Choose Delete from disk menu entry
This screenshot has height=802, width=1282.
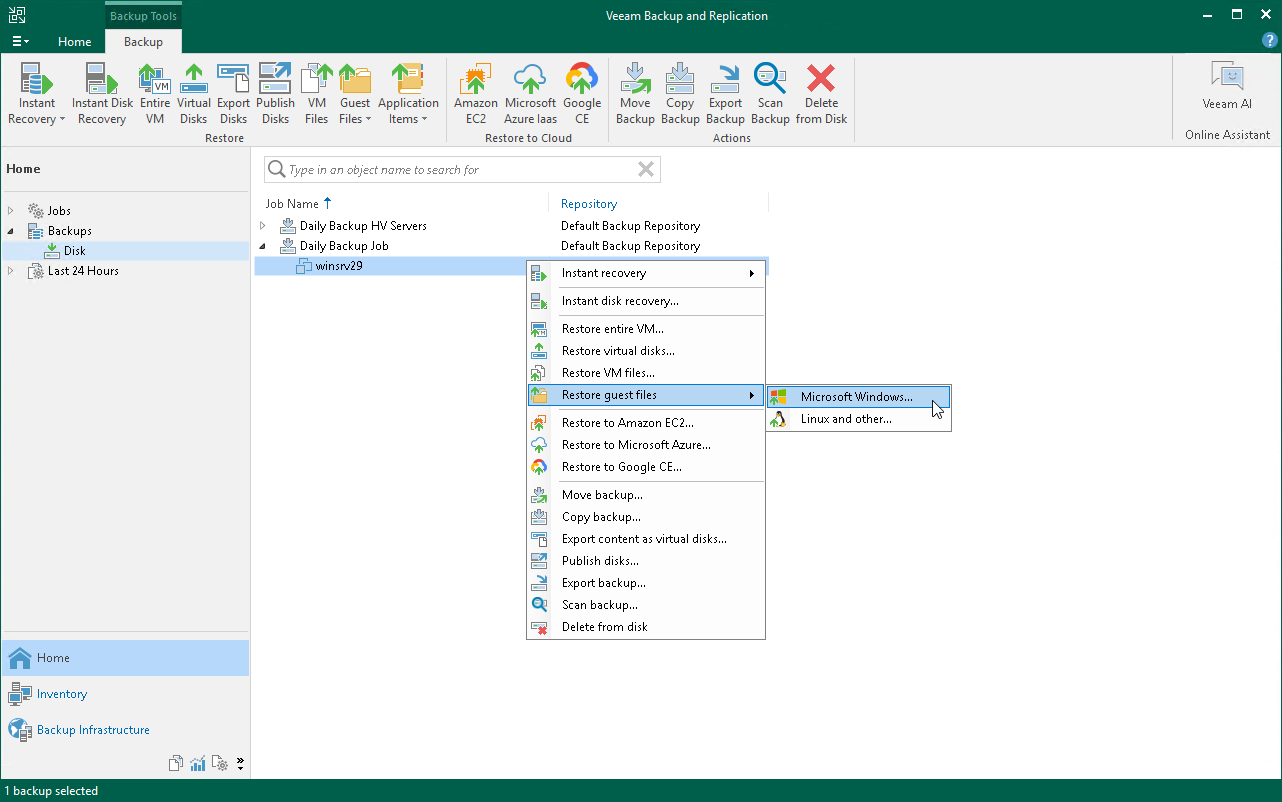(x=646, y=627)
